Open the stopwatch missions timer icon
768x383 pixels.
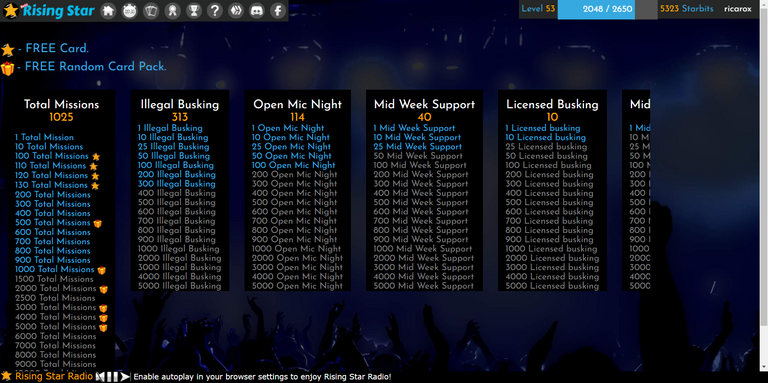coord(130,10)
